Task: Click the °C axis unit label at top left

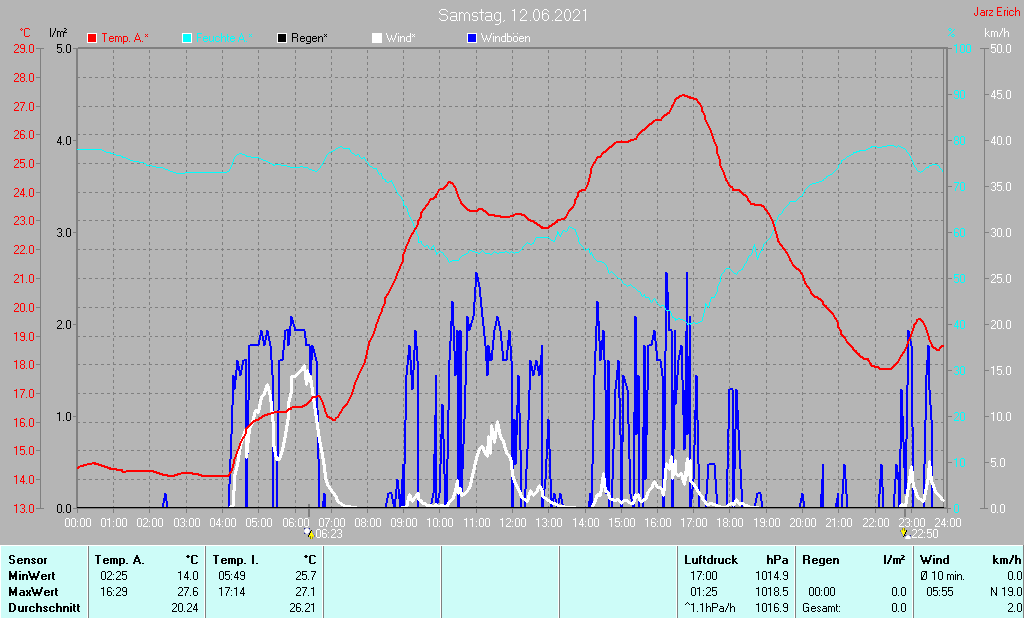Action: [25, 33]
